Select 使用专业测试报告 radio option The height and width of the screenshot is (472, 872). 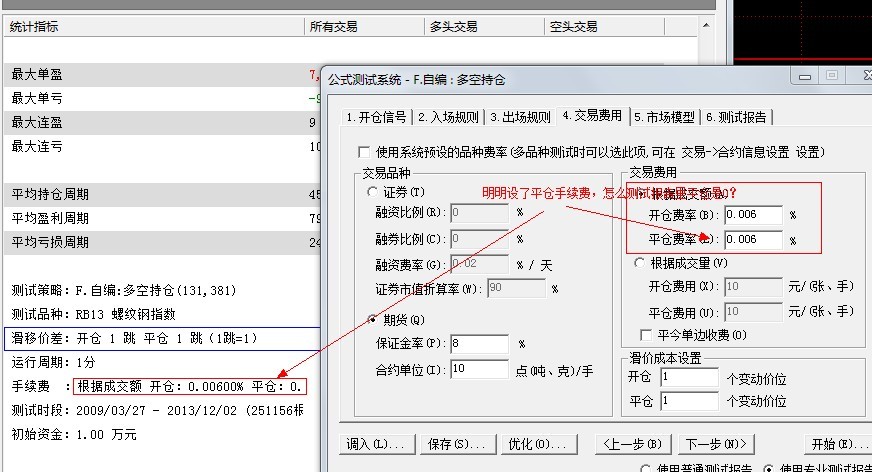click(769, 468)
